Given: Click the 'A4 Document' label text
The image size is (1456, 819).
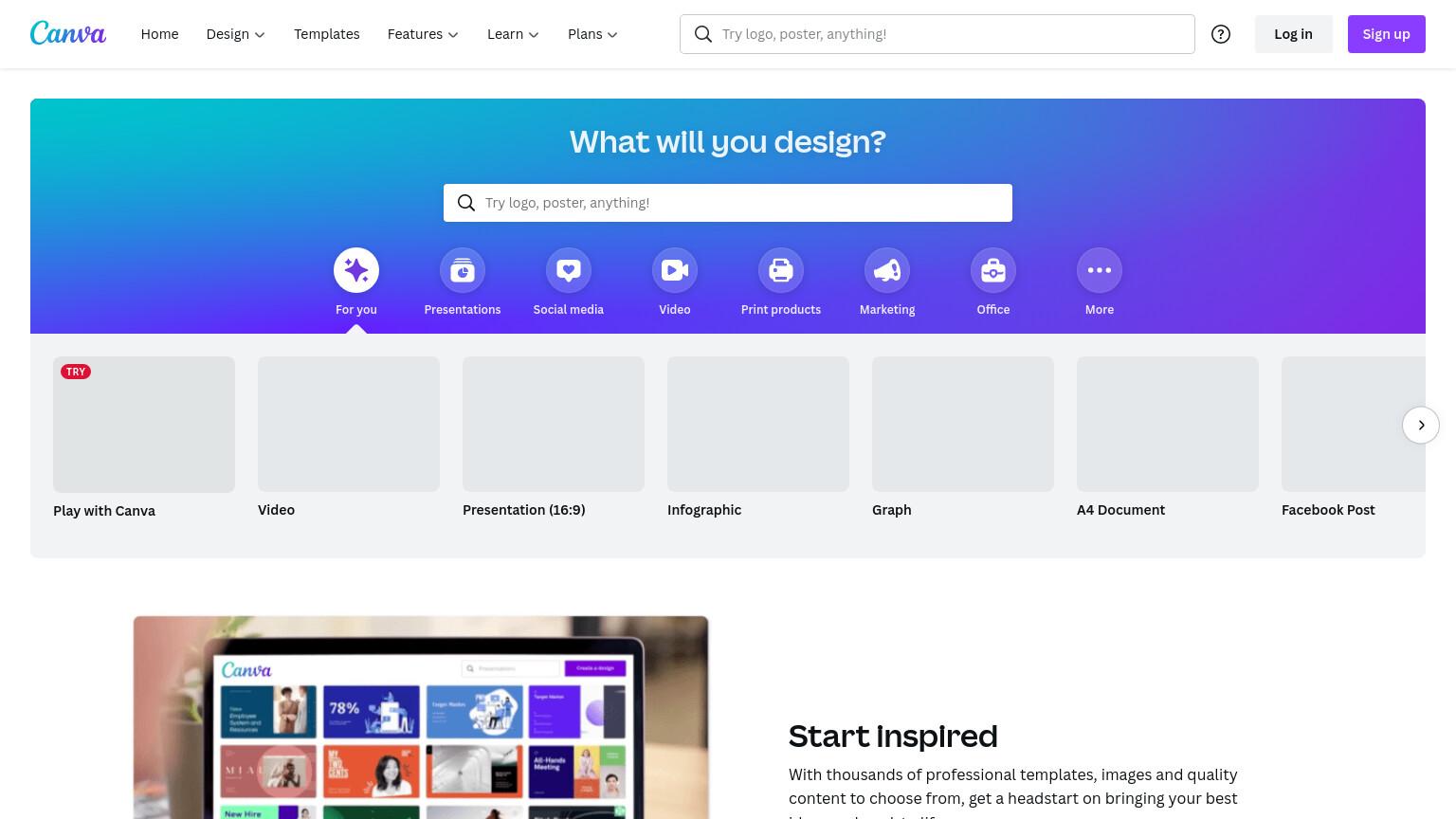Looking at the screenshot, I should [1120, 510].
